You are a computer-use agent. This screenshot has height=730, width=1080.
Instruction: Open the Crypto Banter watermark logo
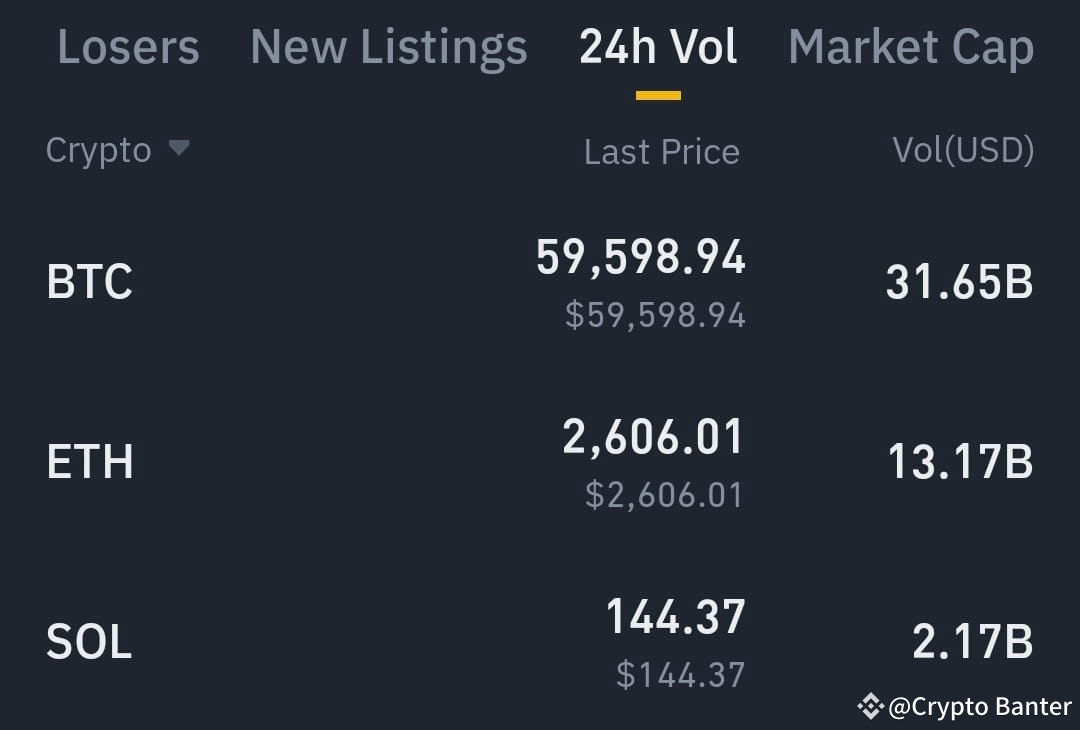point(869,705)
